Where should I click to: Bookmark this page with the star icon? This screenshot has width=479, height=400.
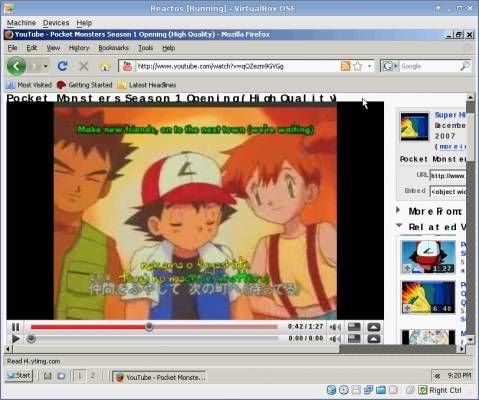357,66
